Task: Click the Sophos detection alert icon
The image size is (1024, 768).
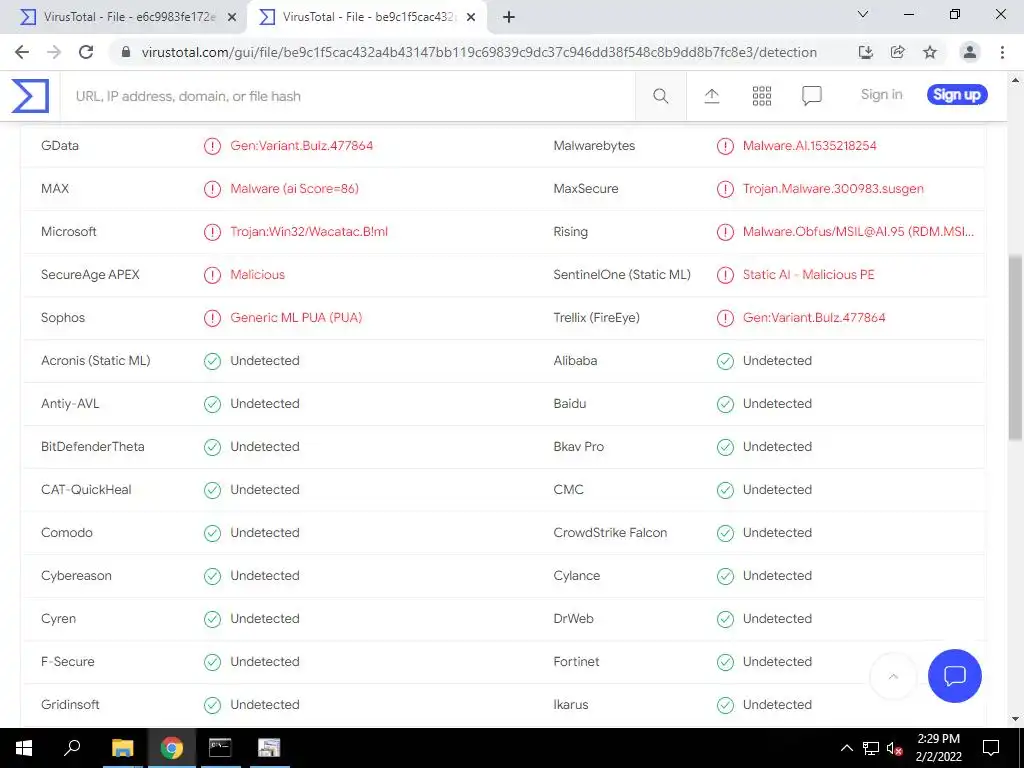Action: [x=212, y=318]
